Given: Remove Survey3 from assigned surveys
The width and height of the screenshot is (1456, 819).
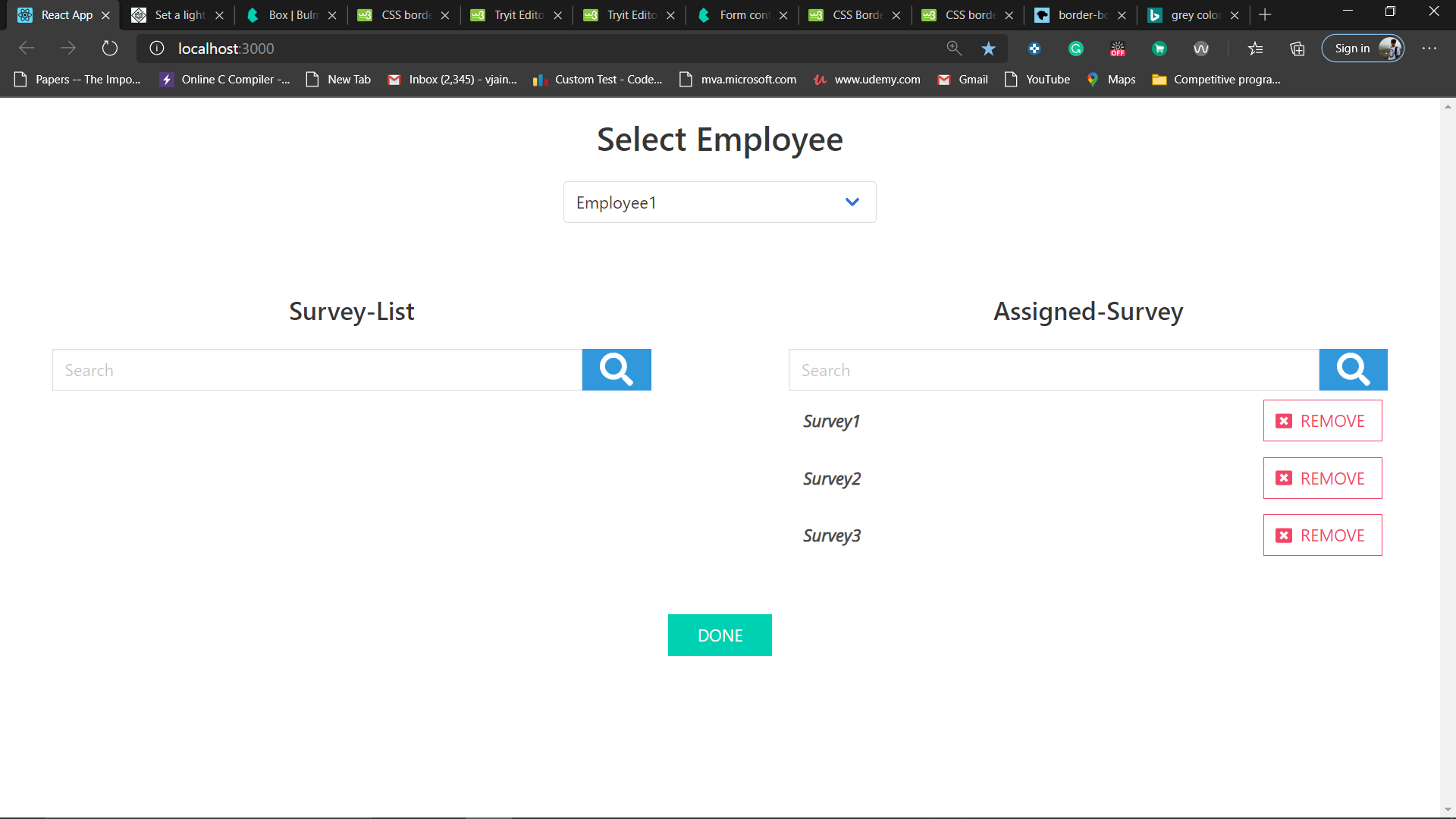Looking at the screenshot, I should click(1322, 535).
